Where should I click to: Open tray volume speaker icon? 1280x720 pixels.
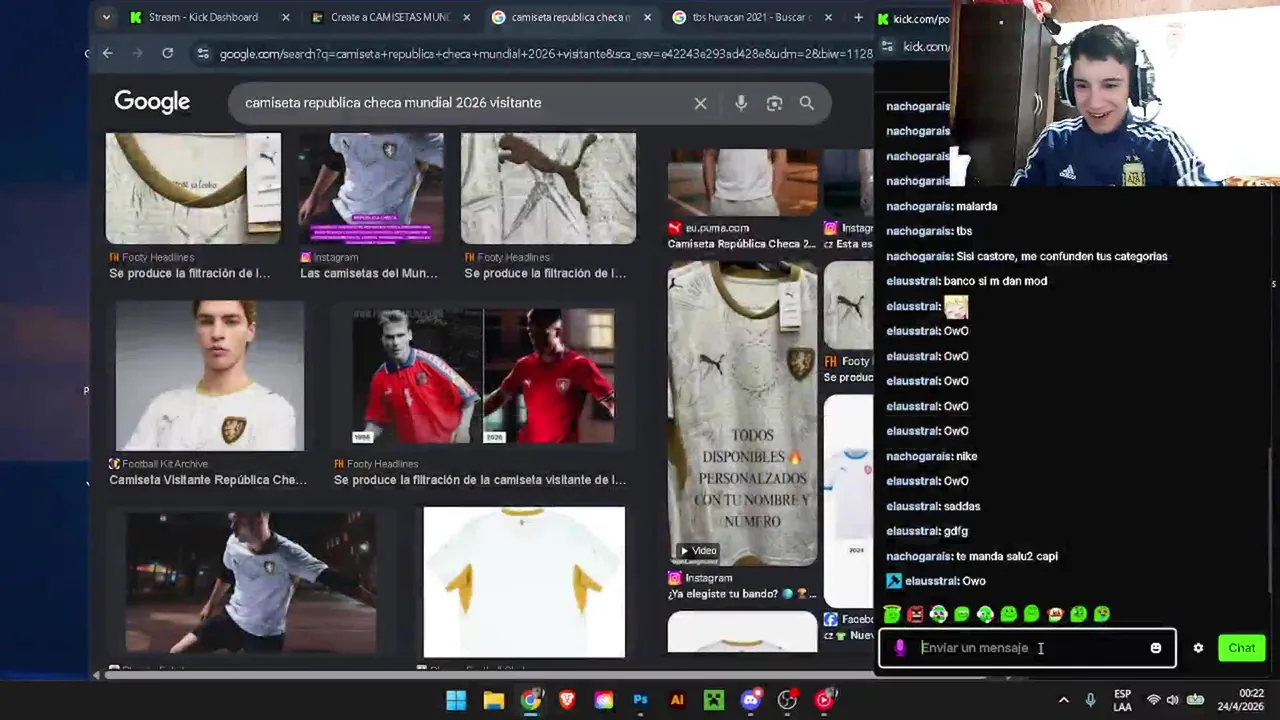[1172, 700]
